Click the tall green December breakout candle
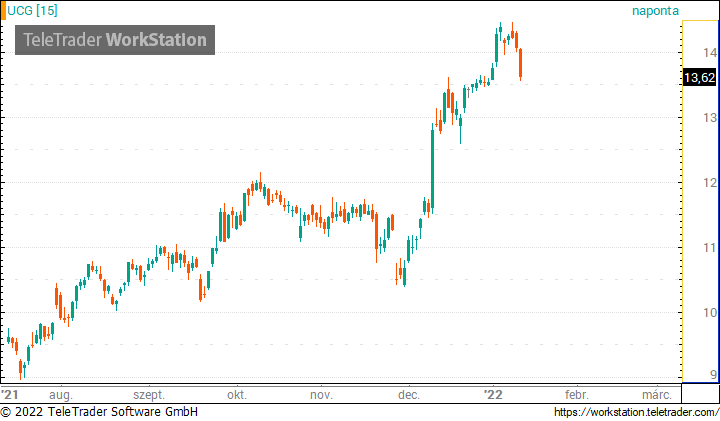 point(433,170)
